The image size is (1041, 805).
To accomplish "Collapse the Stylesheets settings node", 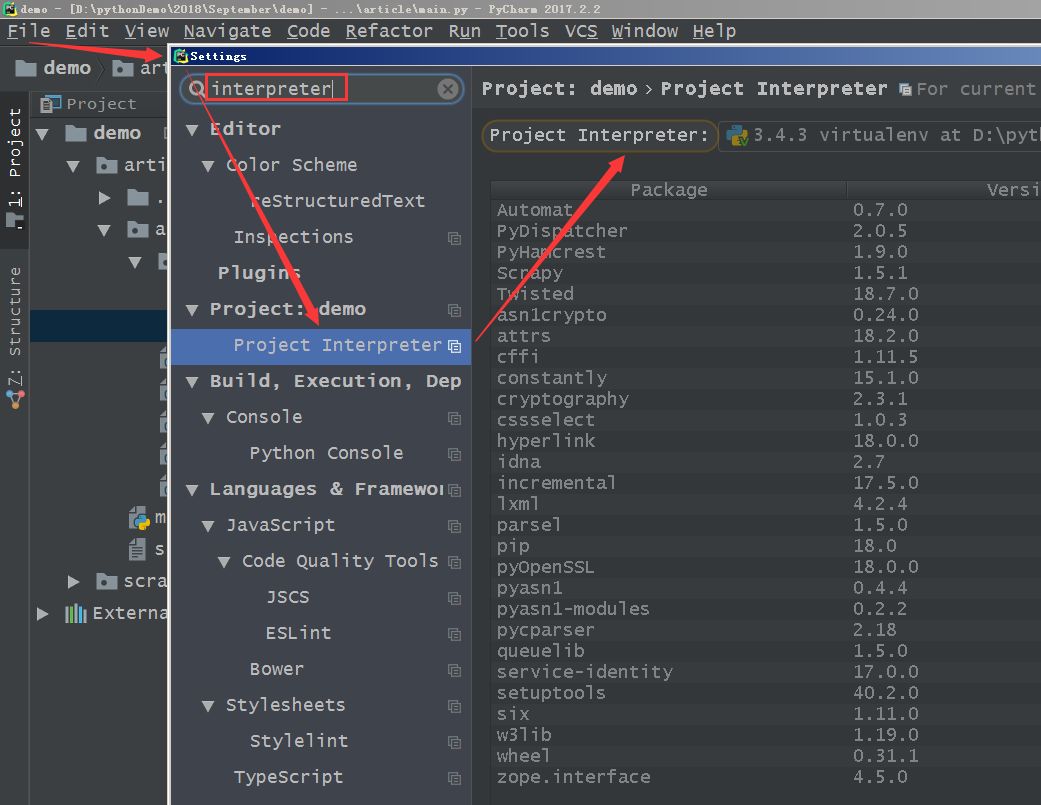I will click(x=208, y=706).
